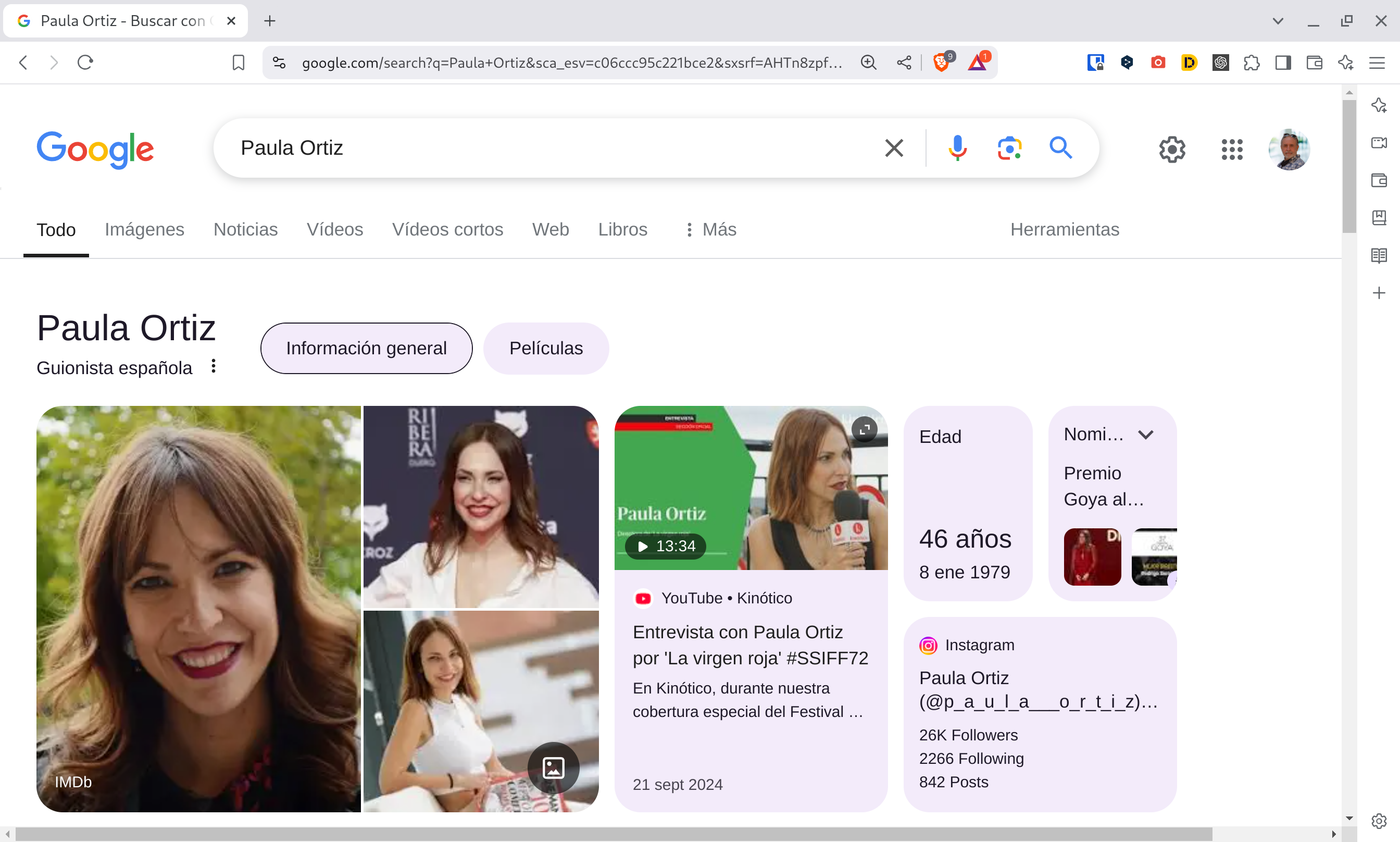Expand the Nominaciones card chevron

[1145, 435]
